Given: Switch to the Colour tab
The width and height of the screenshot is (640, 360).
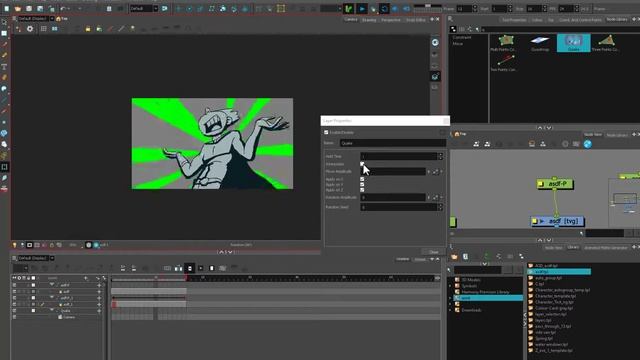Looking at the screenshot, I should (x=537, y=20).
